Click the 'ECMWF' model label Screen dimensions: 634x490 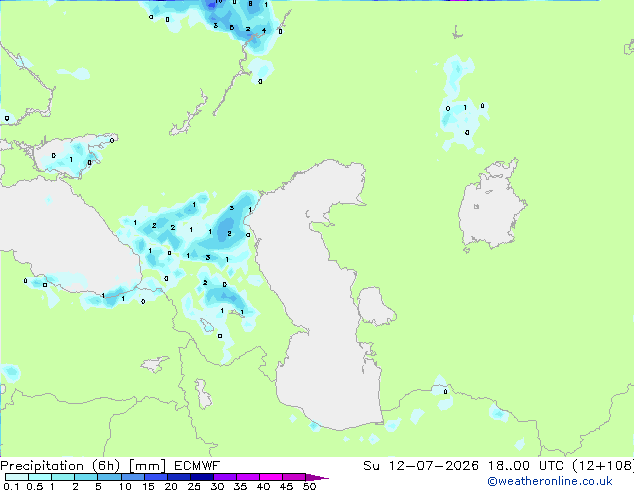point(197,466)
